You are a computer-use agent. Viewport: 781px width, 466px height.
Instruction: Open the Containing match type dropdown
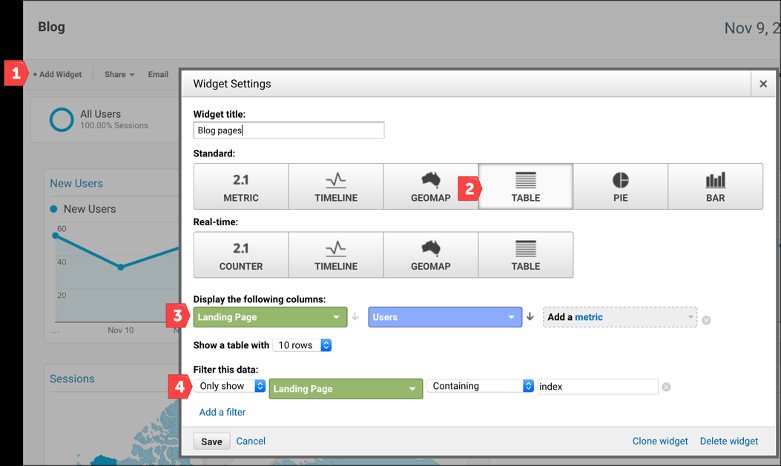481,386
